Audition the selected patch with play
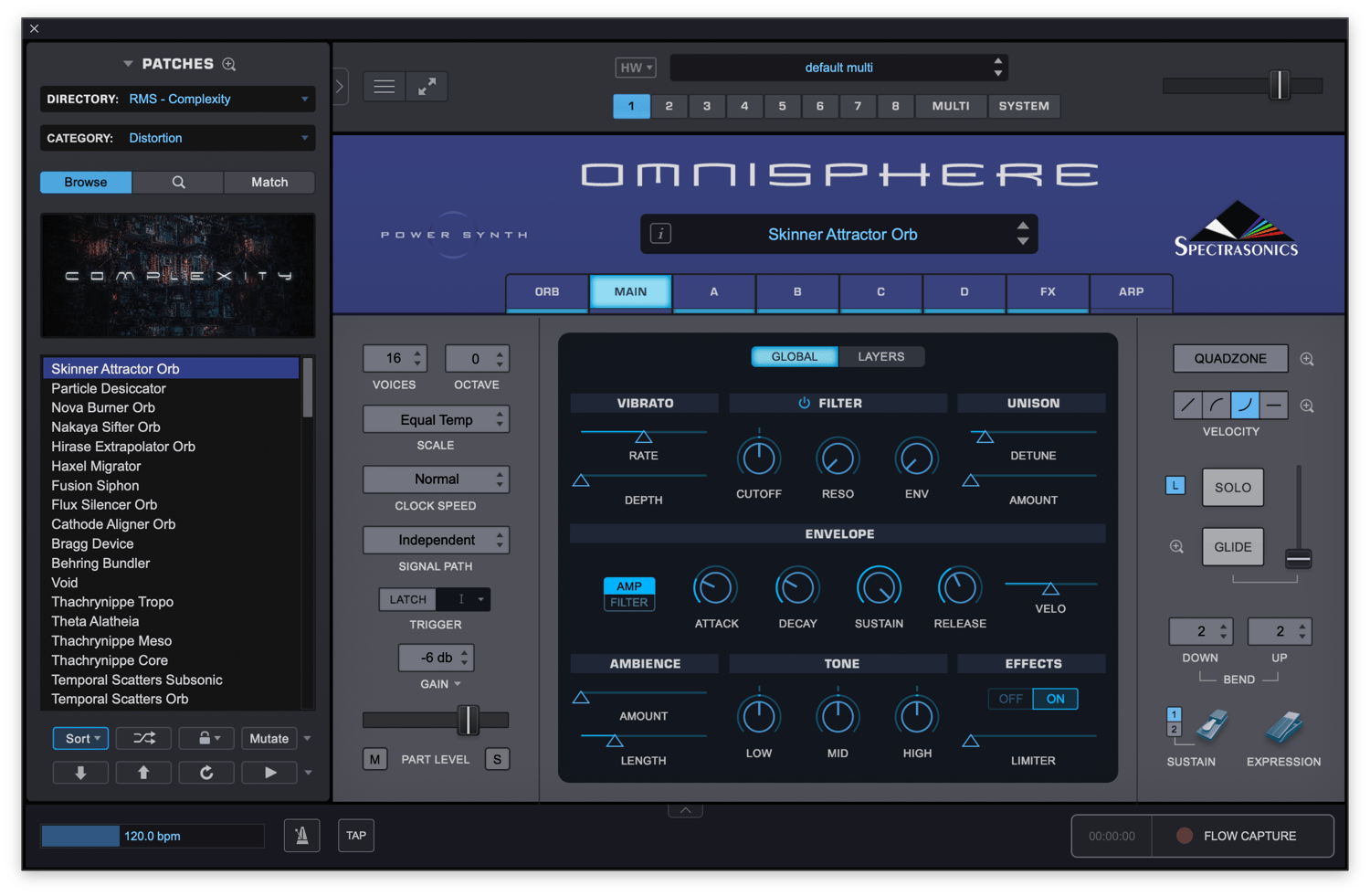The image size is (1370, 896). tap(270, 773)
